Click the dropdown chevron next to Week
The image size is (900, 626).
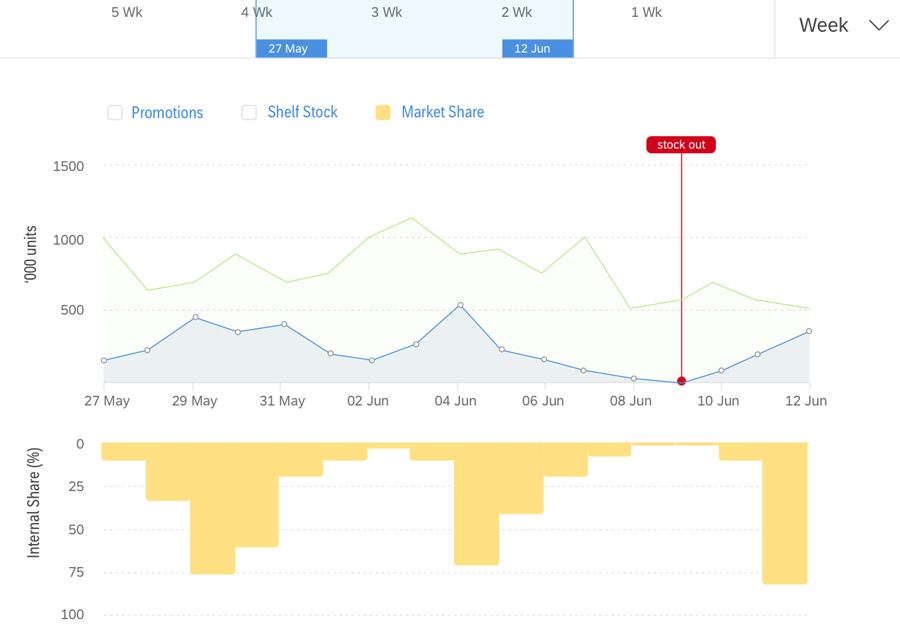(x=878, y=25)
